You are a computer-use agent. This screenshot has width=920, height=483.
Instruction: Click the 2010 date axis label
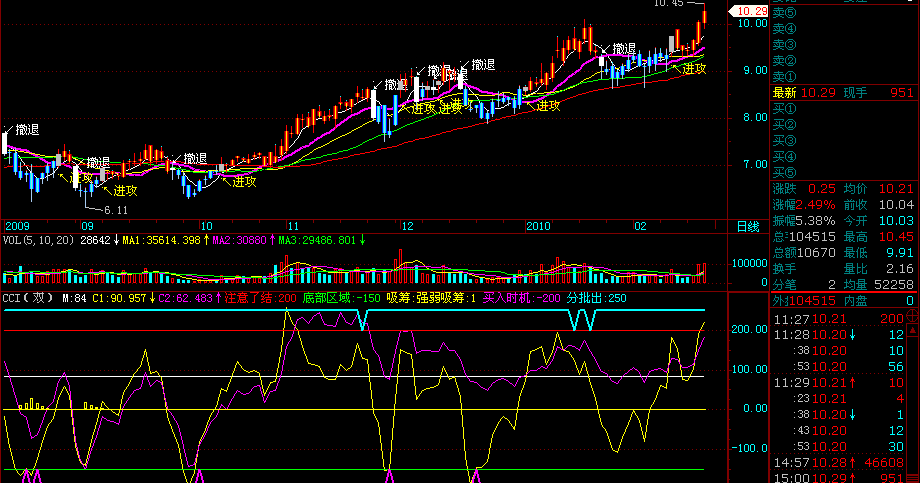[x=538, y=227]
